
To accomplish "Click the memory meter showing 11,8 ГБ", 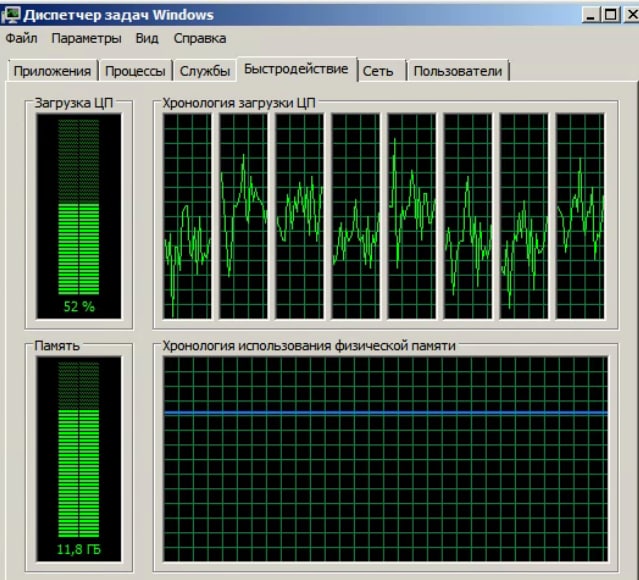I will (x=79, y=459).
